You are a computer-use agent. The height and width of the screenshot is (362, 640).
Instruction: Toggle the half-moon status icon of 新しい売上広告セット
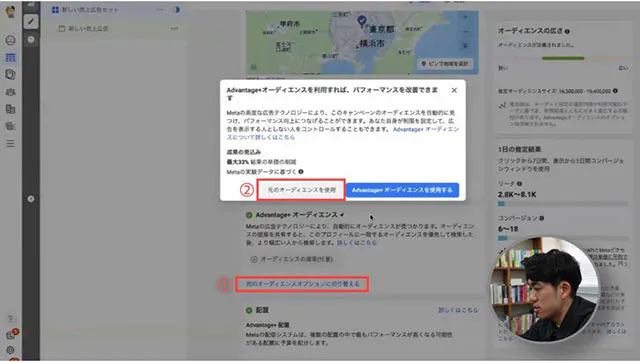(x=176, y=9)
